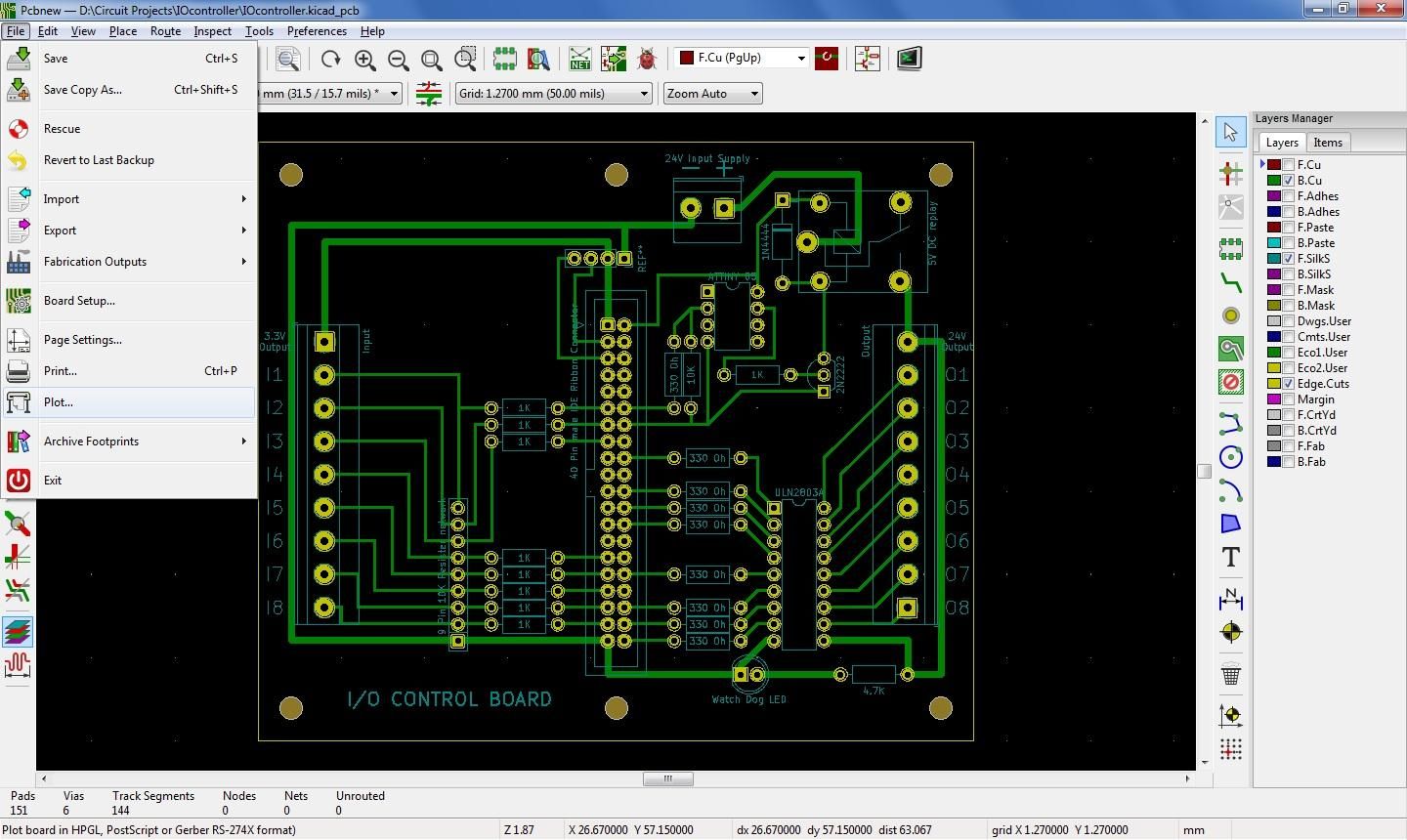Choose Plot from the File menu

58,401
